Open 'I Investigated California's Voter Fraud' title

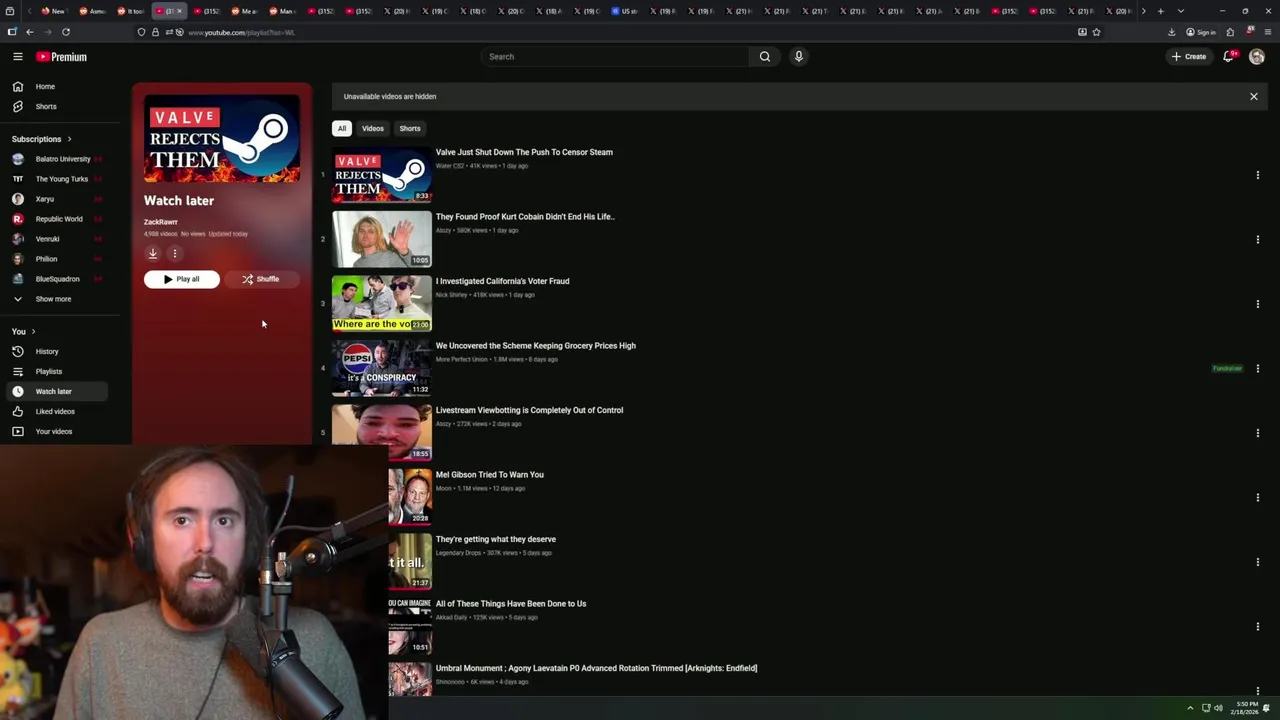tap(502, 282)
